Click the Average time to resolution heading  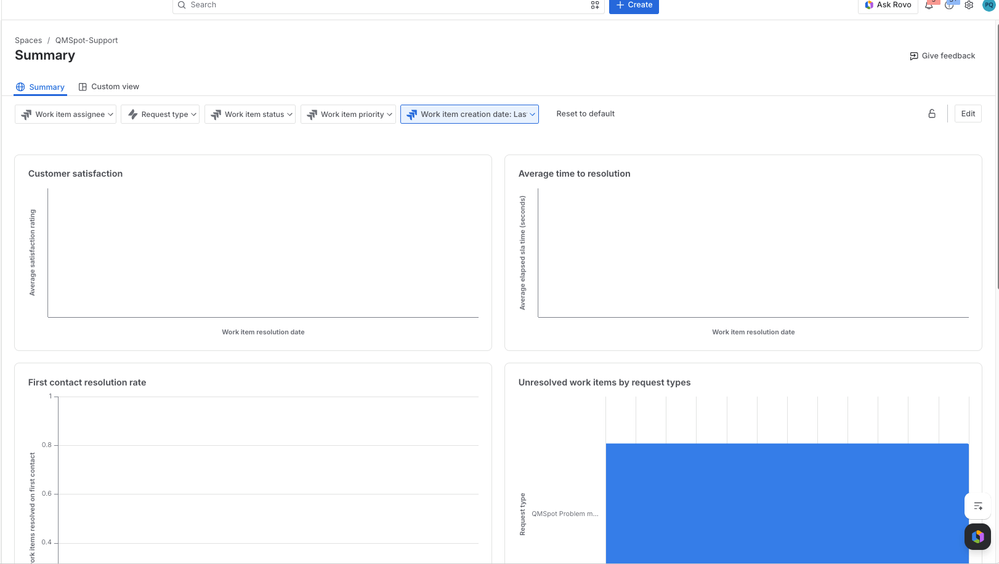pyautogui.click(x=574, y=173)
